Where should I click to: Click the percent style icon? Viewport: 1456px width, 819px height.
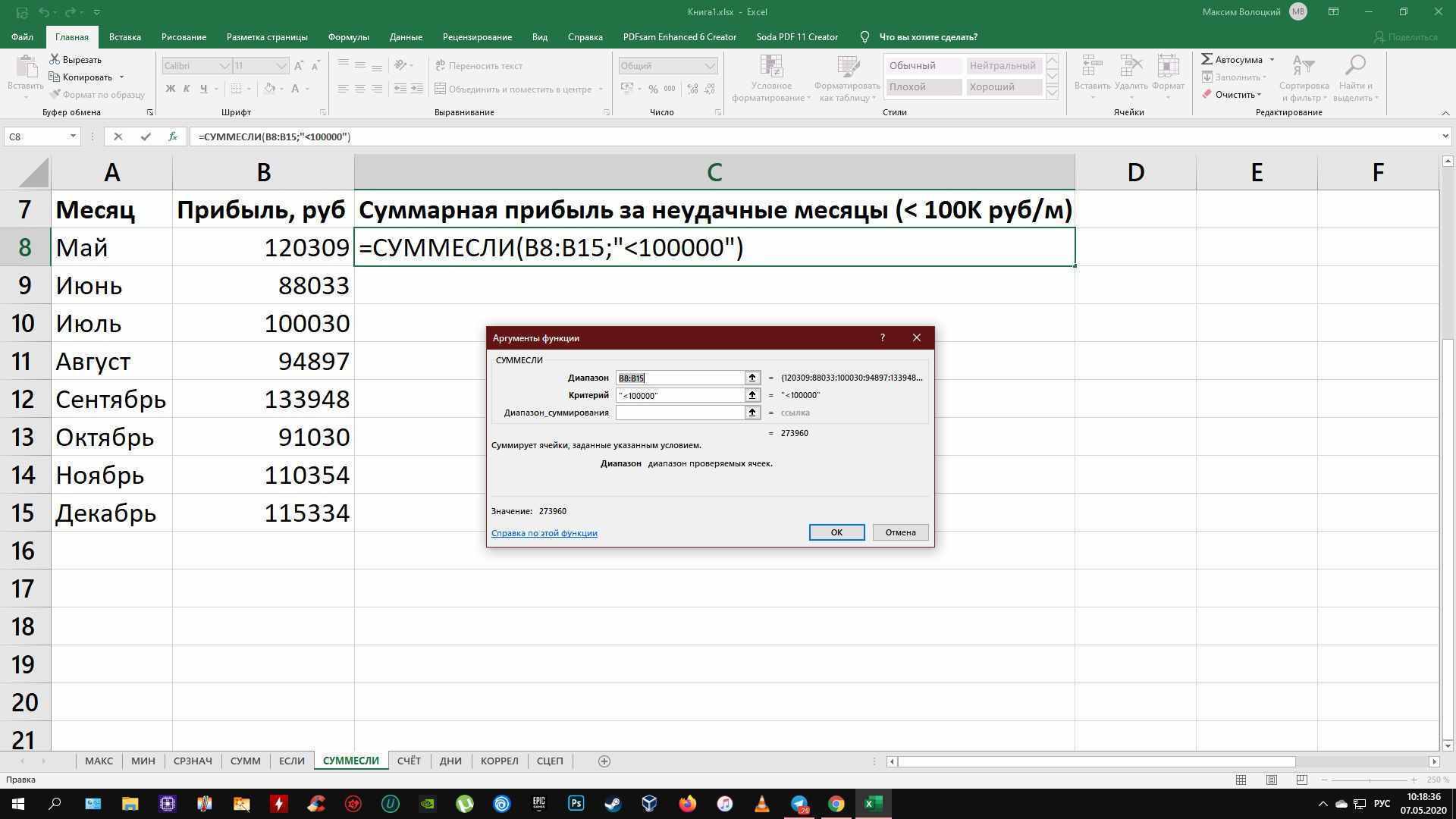654,89
